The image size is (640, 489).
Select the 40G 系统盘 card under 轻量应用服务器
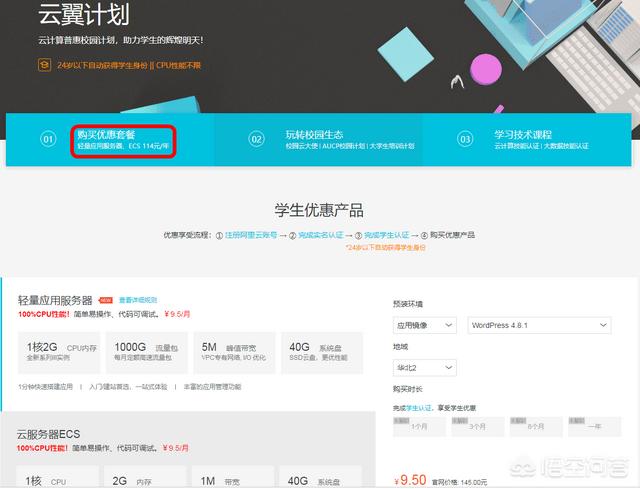(322, 353)
